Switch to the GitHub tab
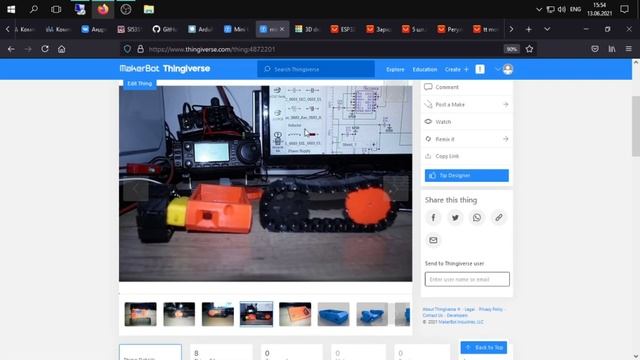Screen dimensions: 640x360 coord(165,29)
